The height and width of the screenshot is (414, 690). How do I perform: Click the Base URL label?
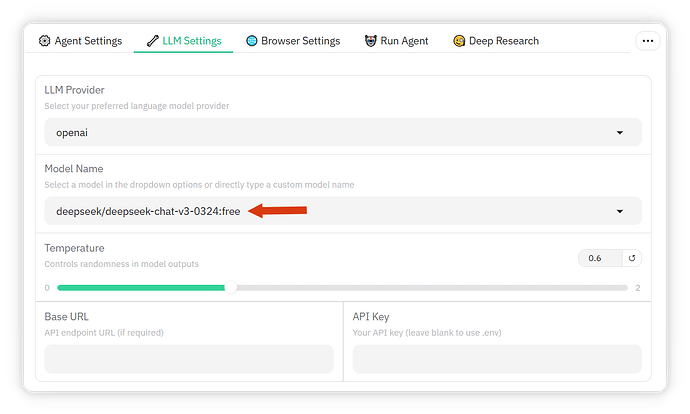(66, 317)
